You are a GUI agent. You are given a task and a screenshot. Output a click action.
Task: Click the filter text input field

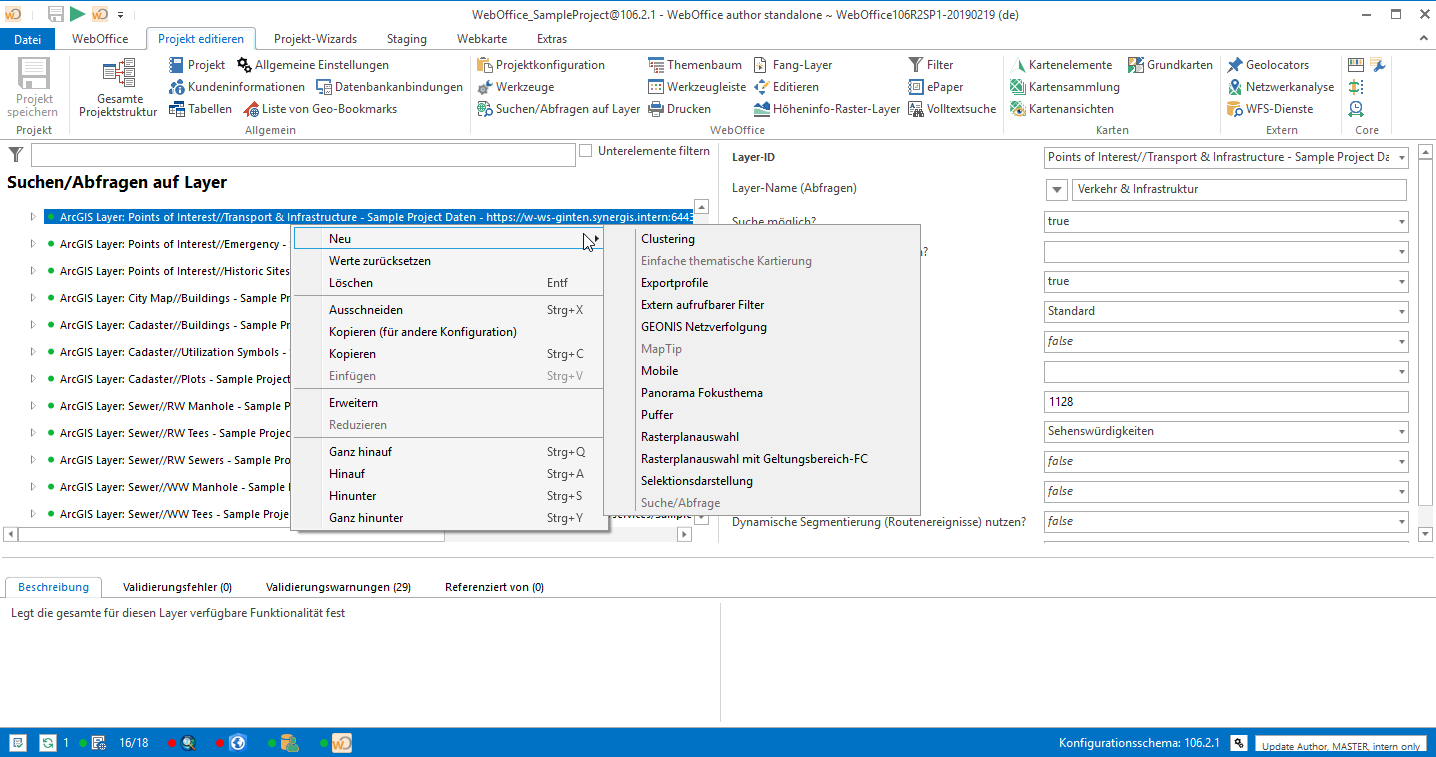300,155
